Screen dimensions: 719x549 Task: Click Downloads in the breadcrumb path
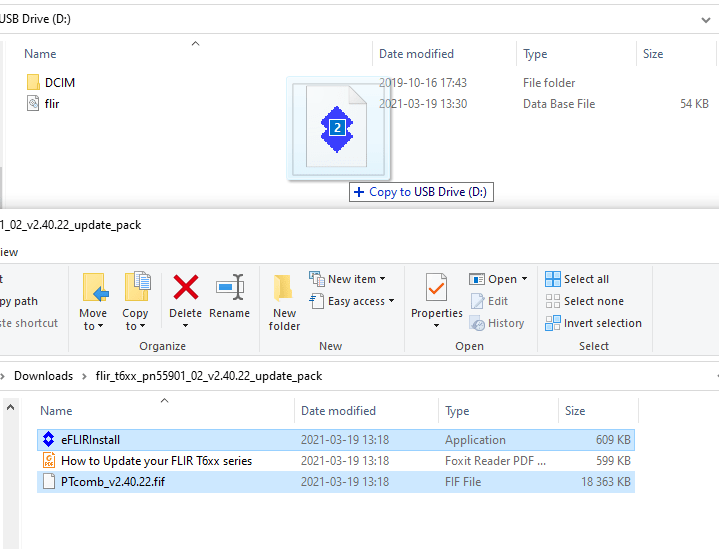pyautogui.click(x=43, y=376)
